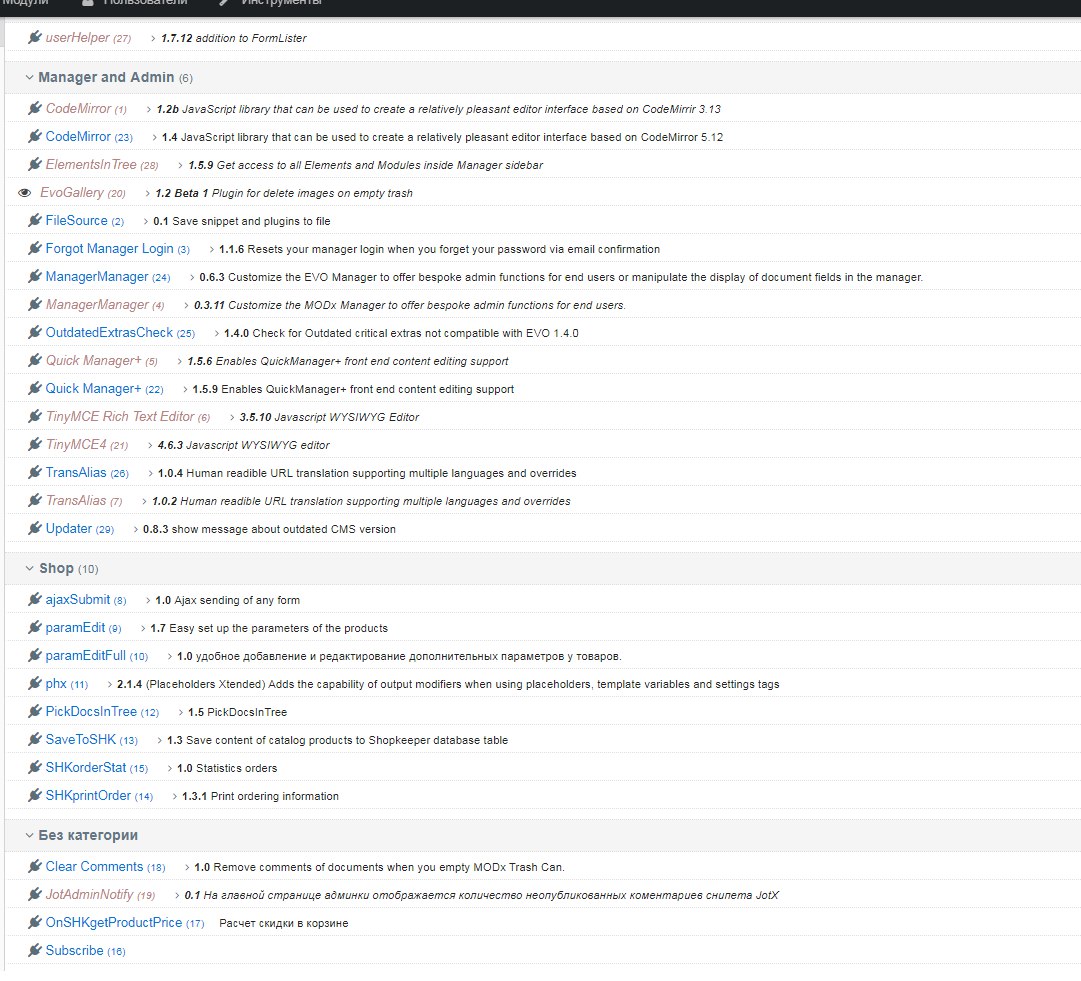
Task: Click the plug icon next to ManagerManager (4)
Action: (x=34, y=304)
